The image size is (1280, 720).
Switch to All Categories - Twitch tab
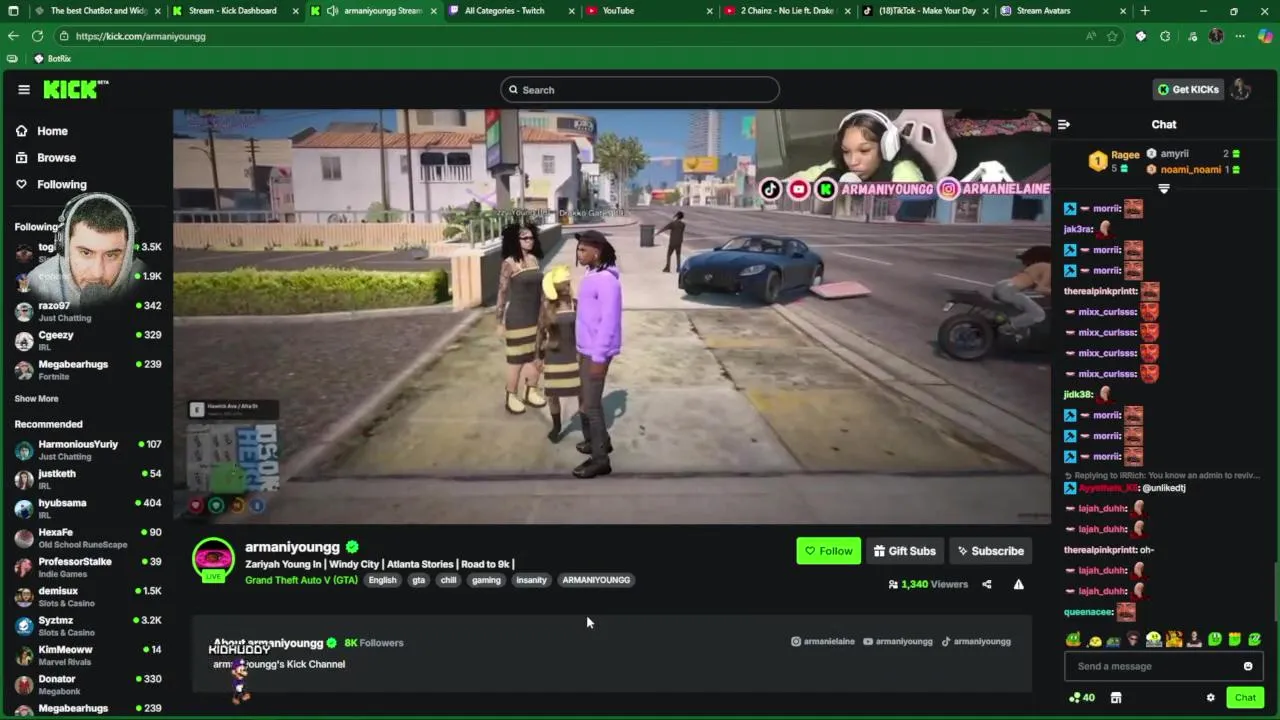[510, 11]
